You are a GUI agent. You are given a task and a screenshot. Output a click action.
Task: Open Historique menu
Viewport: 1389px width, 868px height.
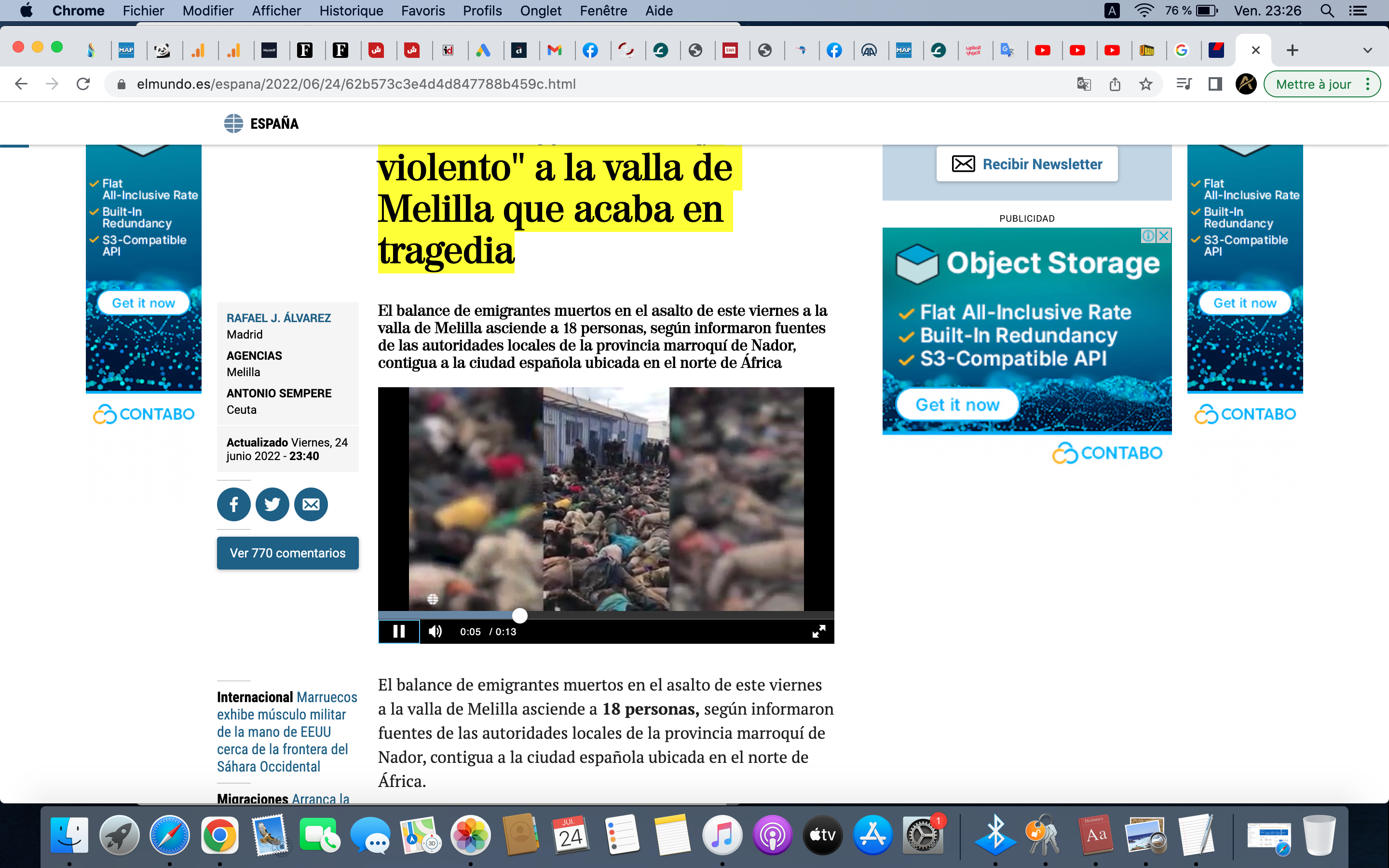[x=351, y=11]
